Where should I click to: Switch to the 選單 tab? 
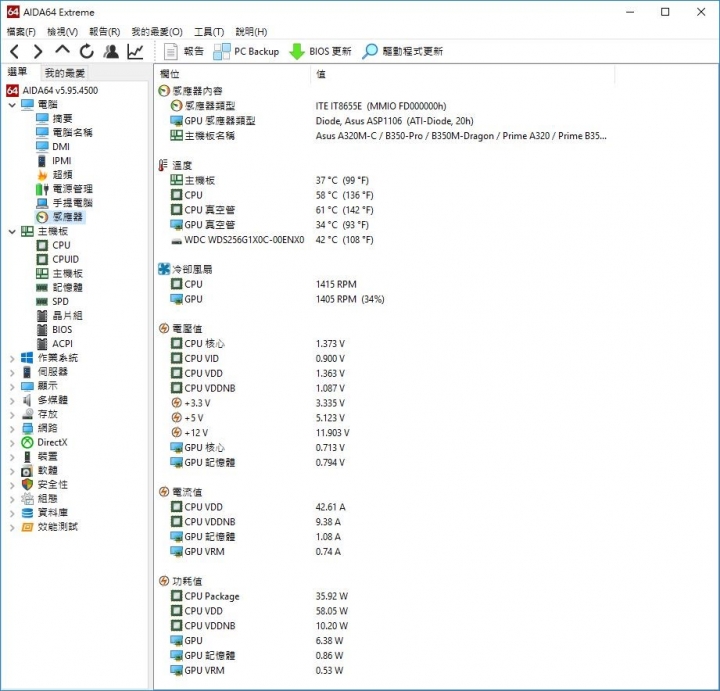click(17, 72)
